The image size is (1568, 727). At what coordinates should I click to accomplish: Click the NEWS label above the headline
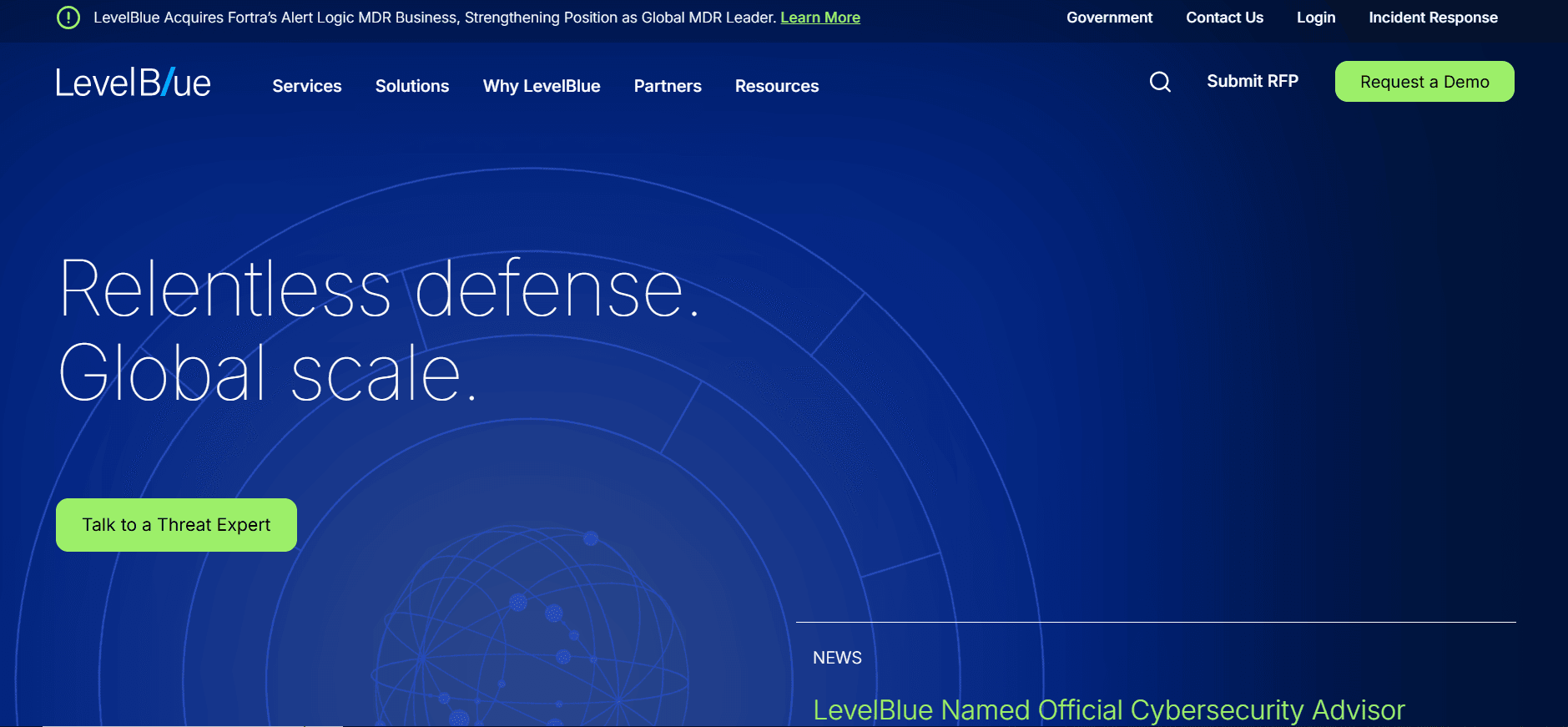[x=837, y=658]
